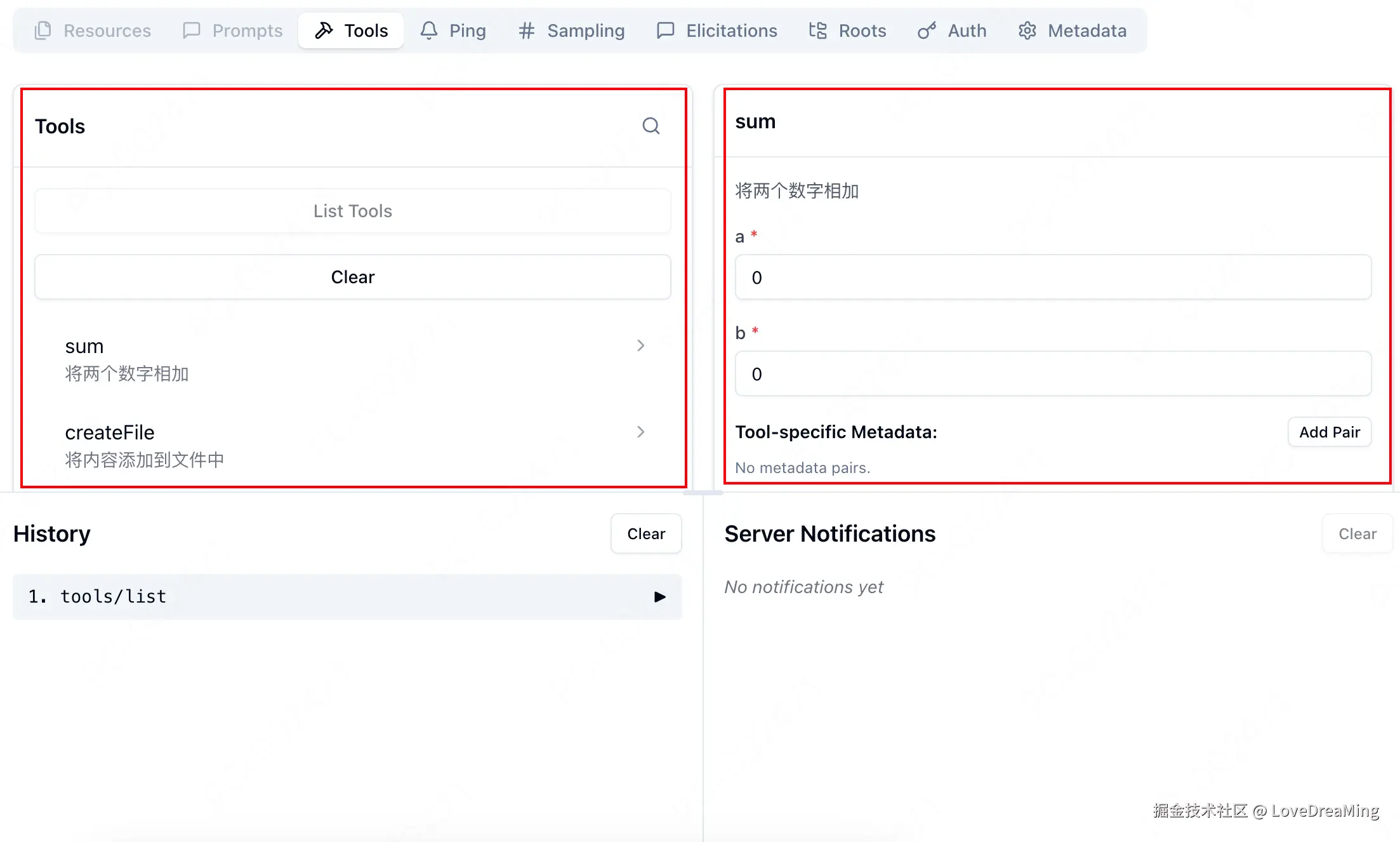Click the Resources documents icon
This screenshot has width=1400, height=842.
(x=43, y=30)
